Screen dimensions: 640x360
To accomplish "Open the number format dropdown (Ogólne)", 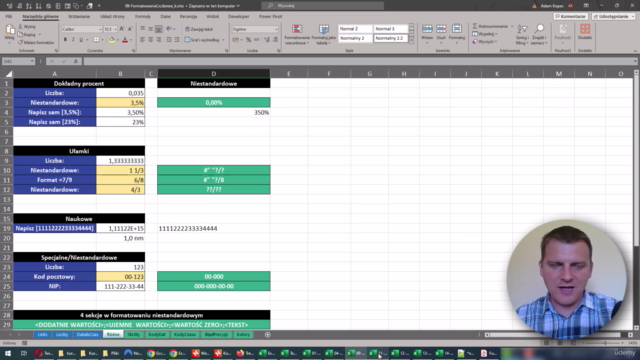I will (276, 29).
